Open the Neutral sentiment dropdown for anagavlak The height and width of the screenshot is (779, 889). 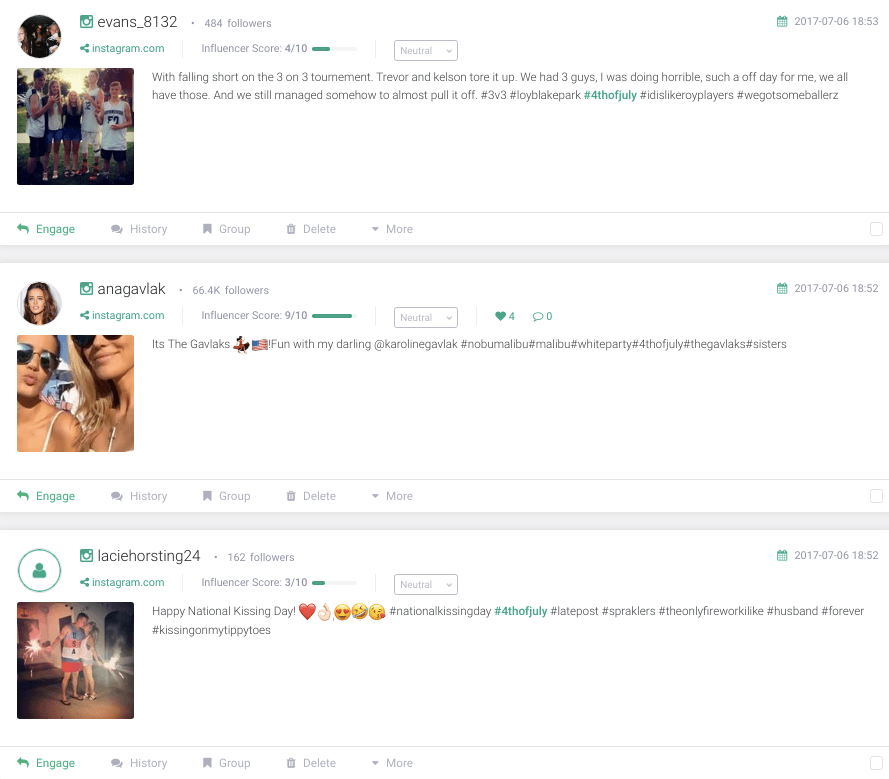426,317
